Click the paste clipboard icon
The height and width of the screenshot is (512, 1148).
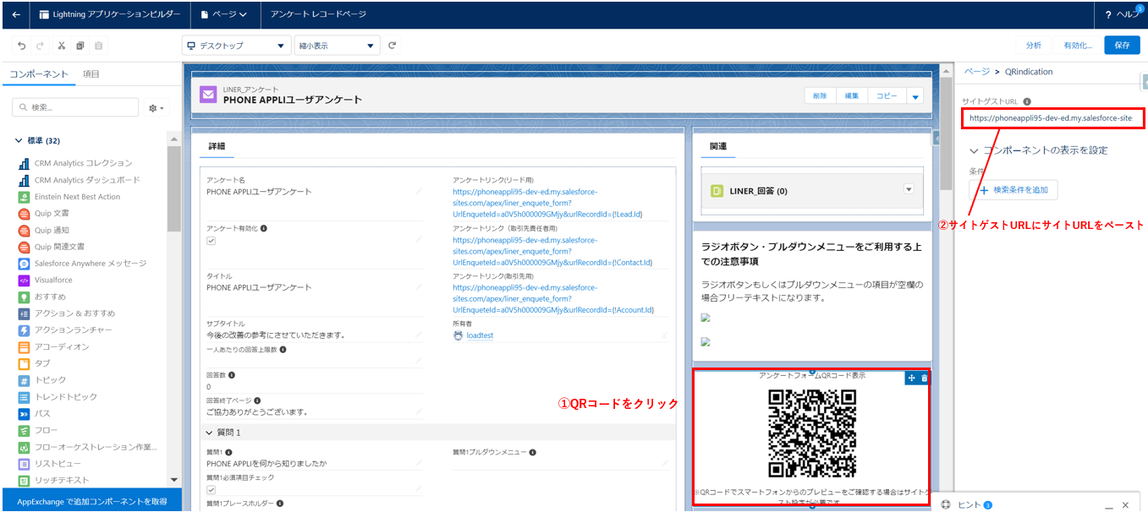coord(98,45)
